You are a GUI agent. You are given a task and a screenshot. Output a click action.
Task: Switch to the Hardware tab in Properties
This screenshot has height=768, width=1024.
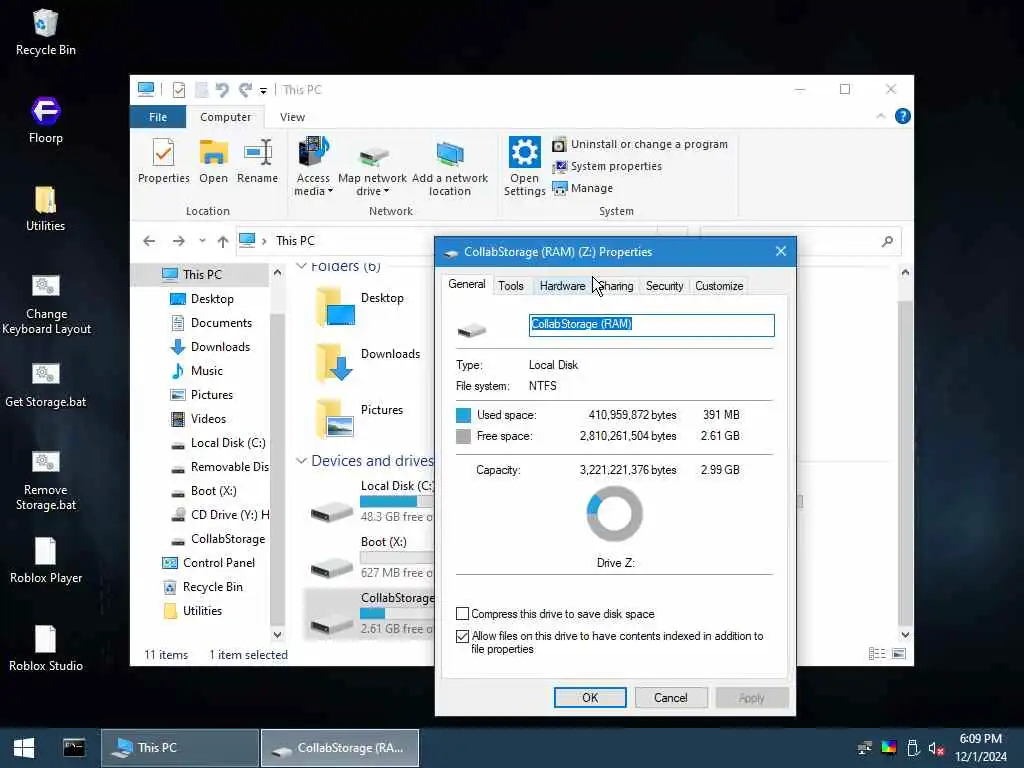click(x=562, y=286)
